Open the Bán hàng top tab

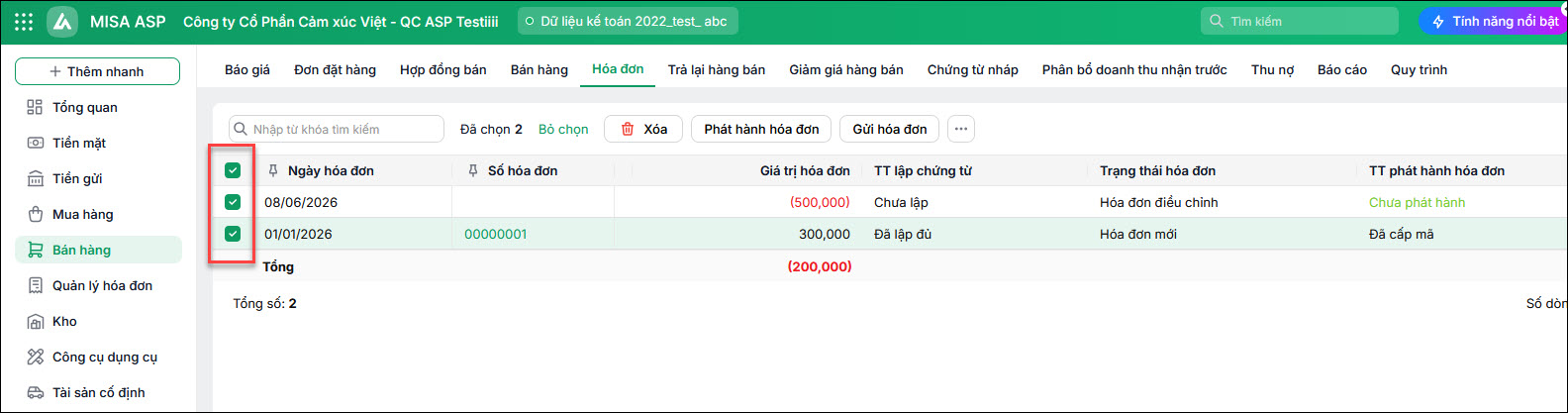coord(539,69)
